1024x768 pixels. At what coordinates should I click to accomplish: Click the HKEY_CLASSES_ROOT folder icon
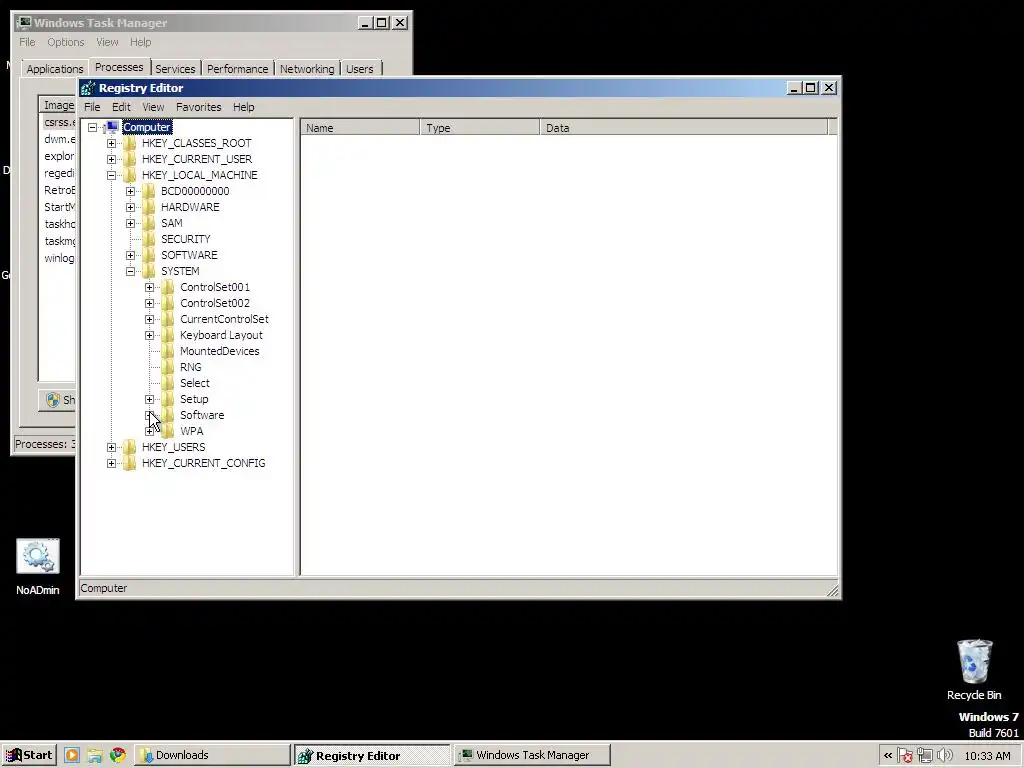point(130,143)
